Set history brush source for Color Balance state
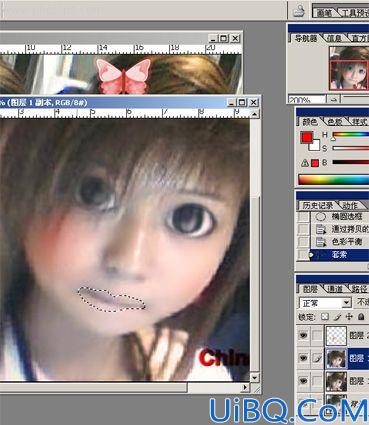The width and height of the screenshot is (369, 425). [303, 242]
